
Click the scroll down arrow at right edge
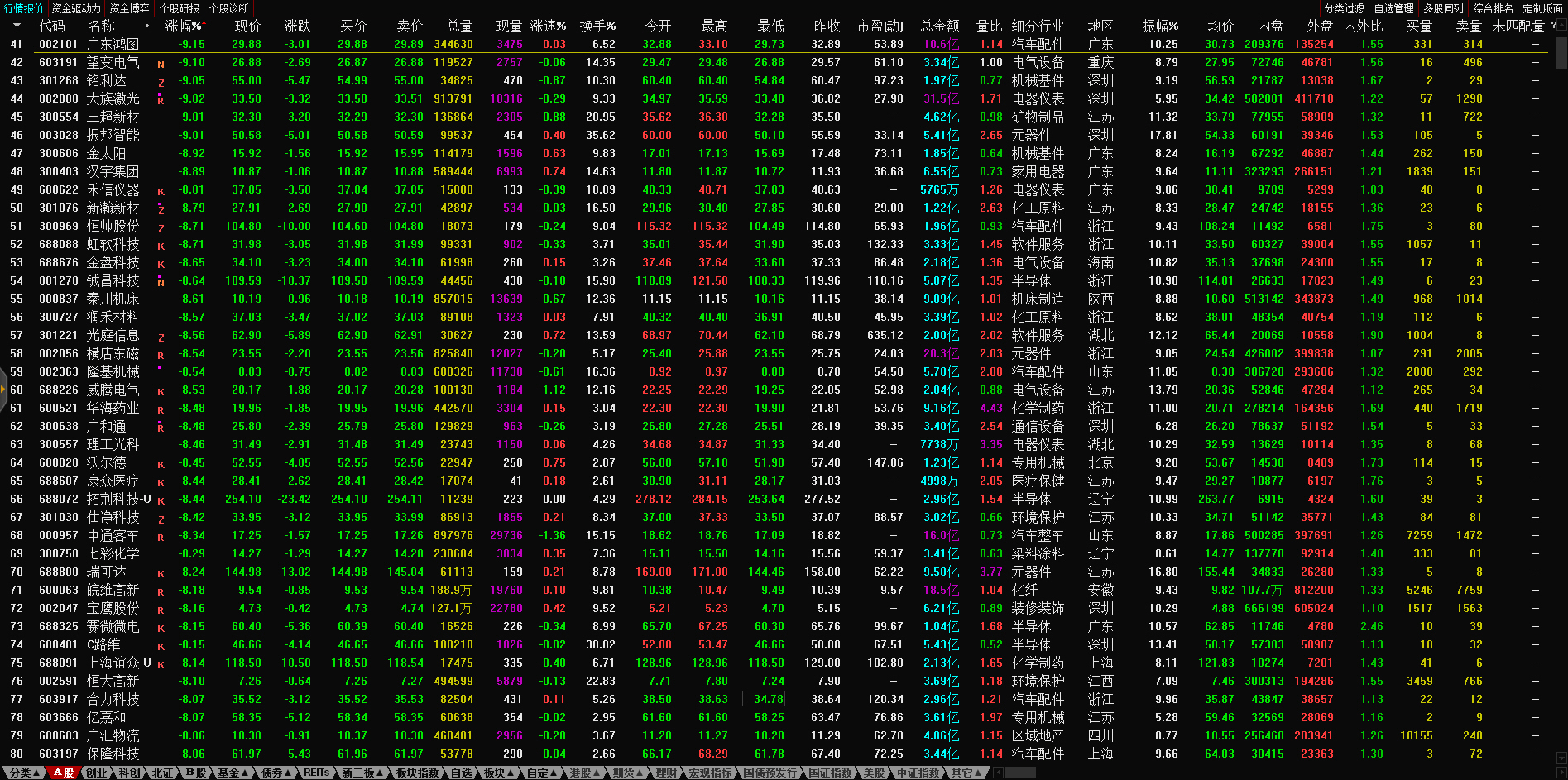pos(1561,757)
